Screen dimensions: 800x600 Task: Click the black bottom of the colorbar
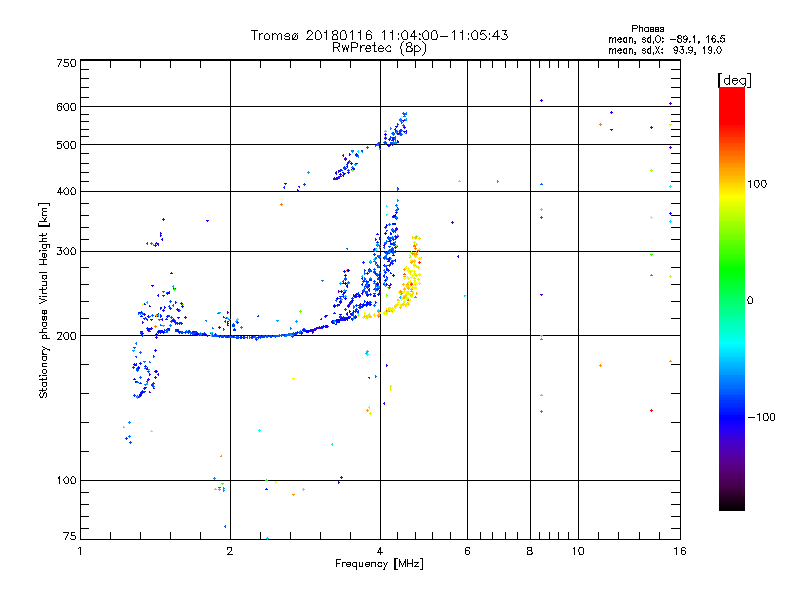(x=732, y=503)
